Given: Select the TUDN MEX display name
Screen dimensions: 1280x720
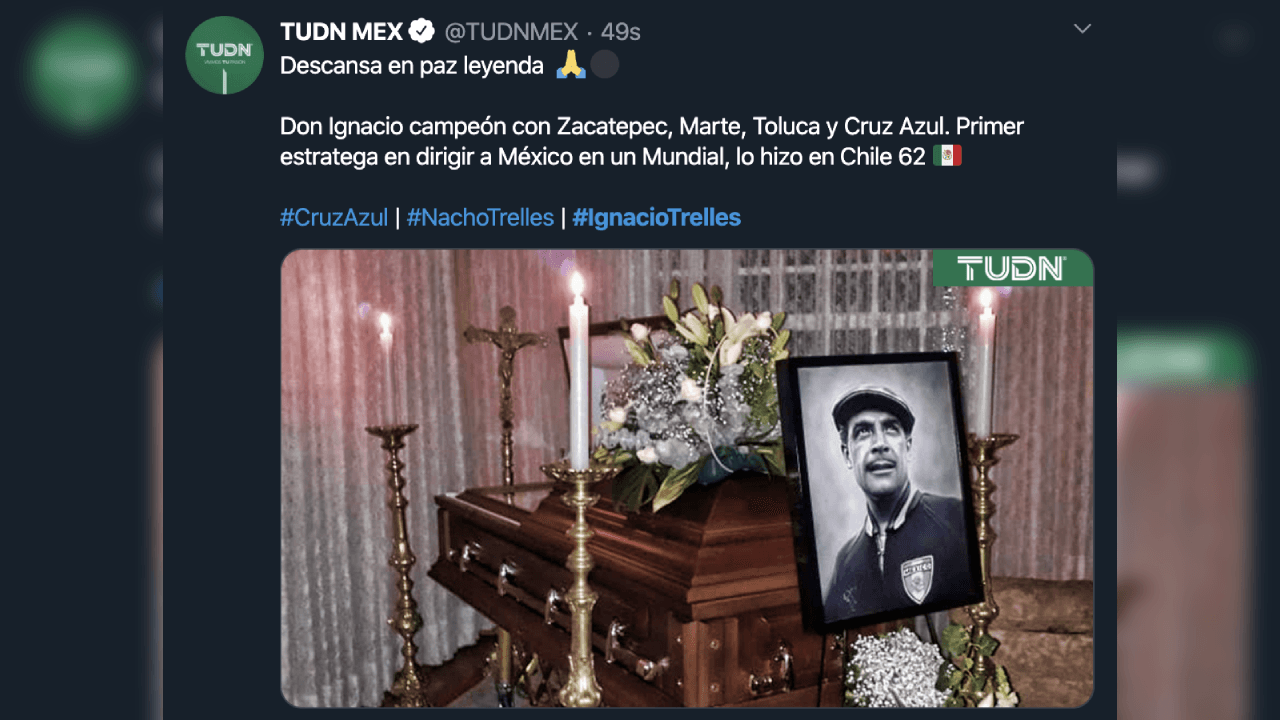Looking at the screenshot, I should [x=340, y=31].
